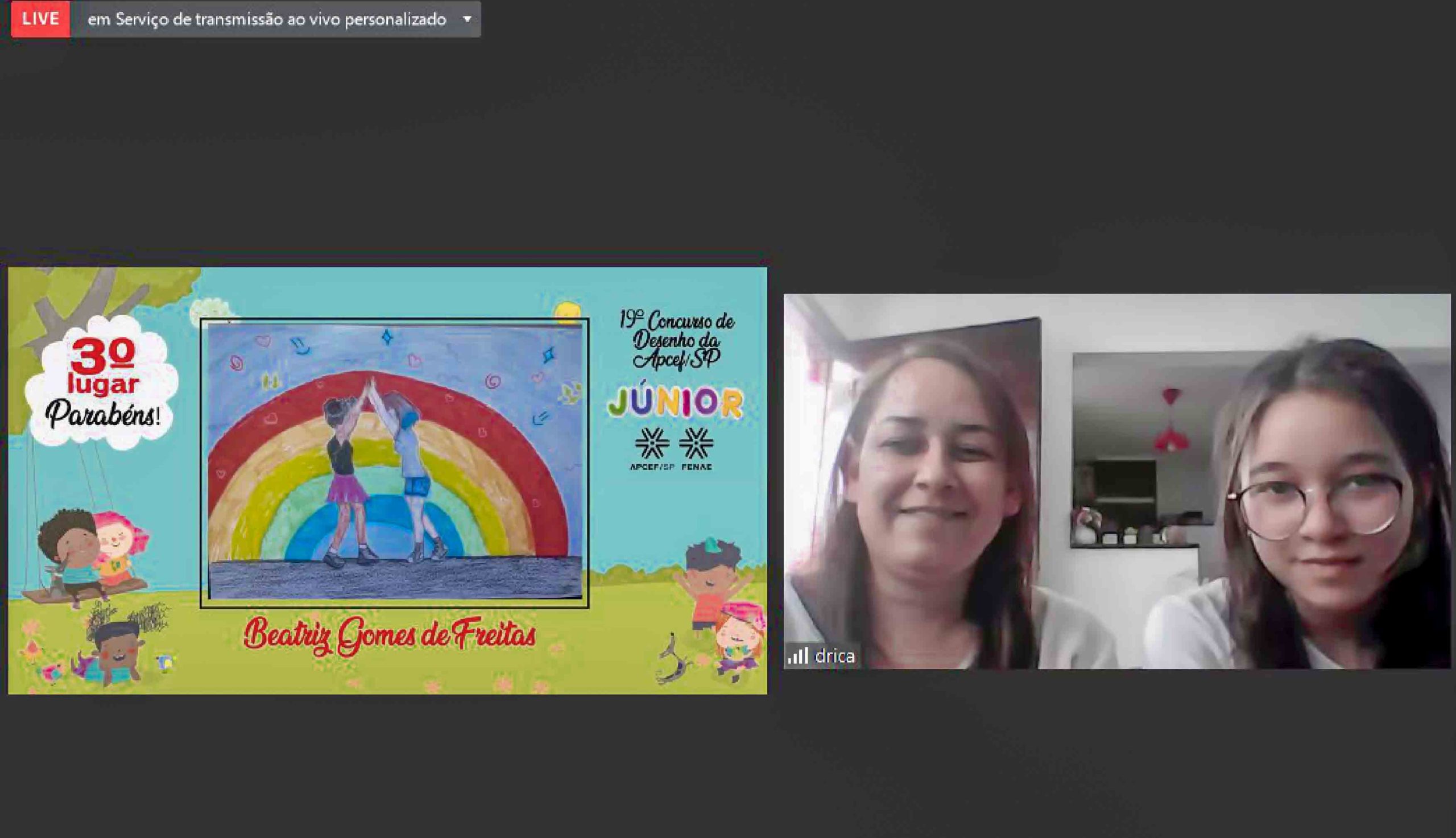Expand the live stream dropdown arrow

467,19
